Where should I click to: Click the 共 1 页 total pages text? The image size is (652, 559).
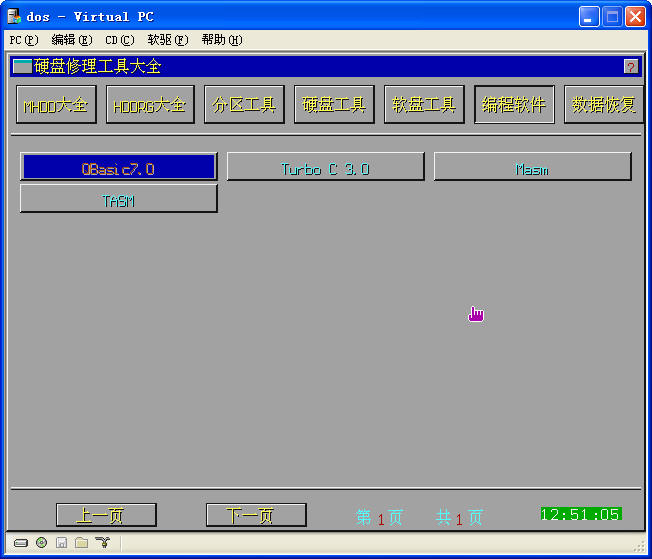[x=459, y=518]
